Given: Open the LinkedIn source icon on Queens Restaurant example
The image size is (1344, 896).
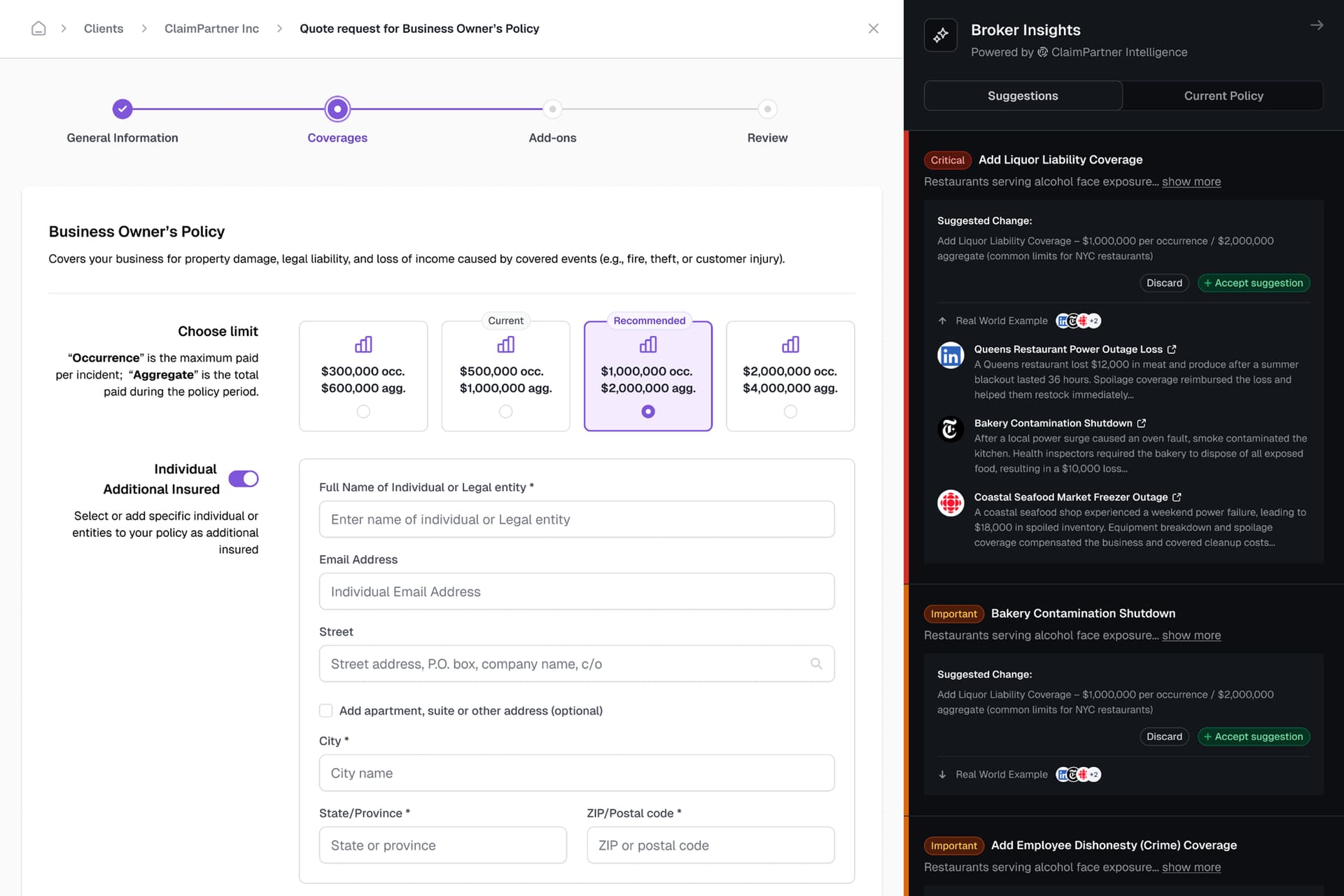Looking at the screenshot, I should coord(950,355).
